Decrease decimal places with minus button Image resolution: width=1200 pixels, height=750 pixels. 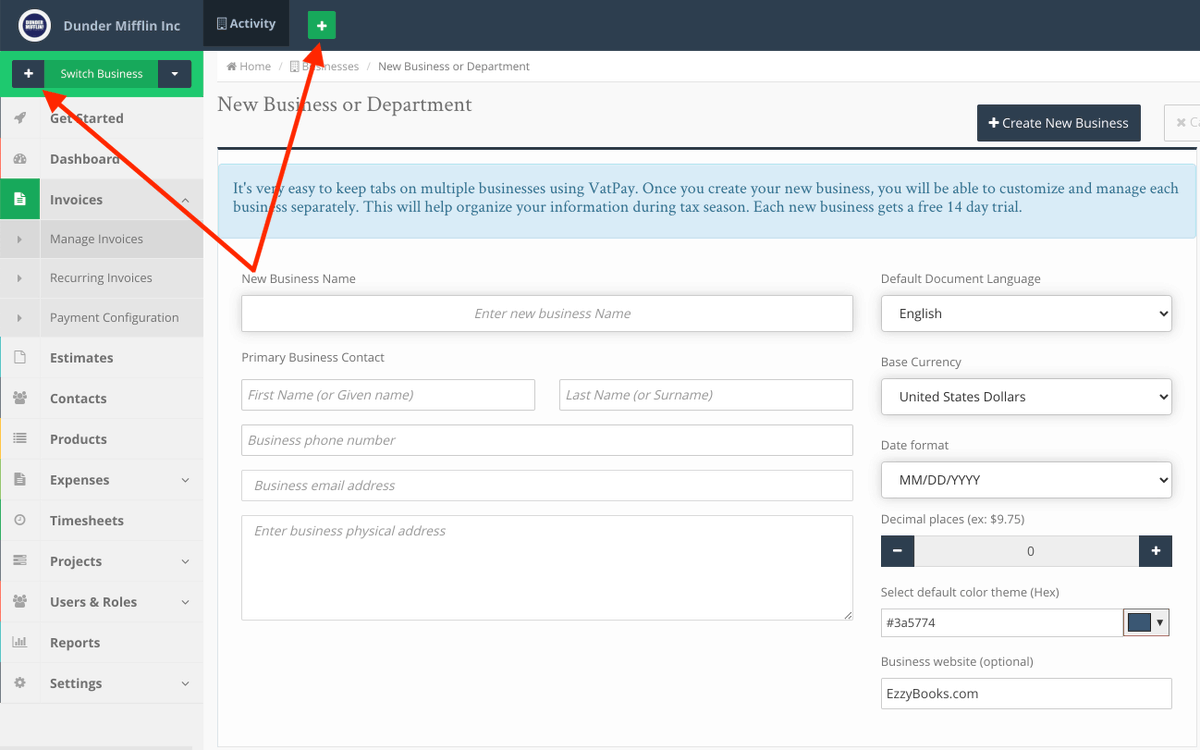pos(897,551)
